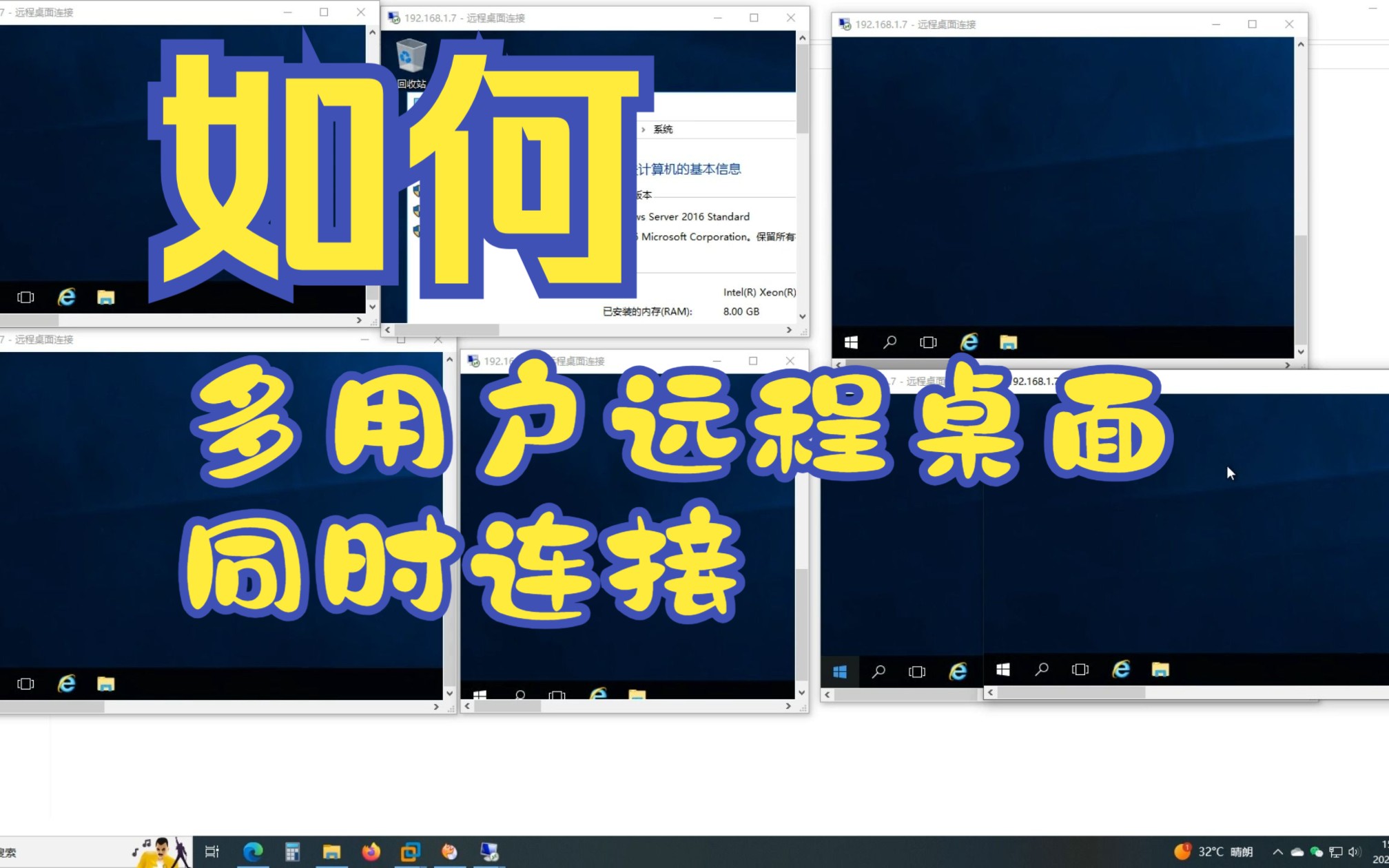Open File Explorer inside the remote desktop taskbar
The width and height of the screenshot is (1389, 868).
tap(1008, 342)
